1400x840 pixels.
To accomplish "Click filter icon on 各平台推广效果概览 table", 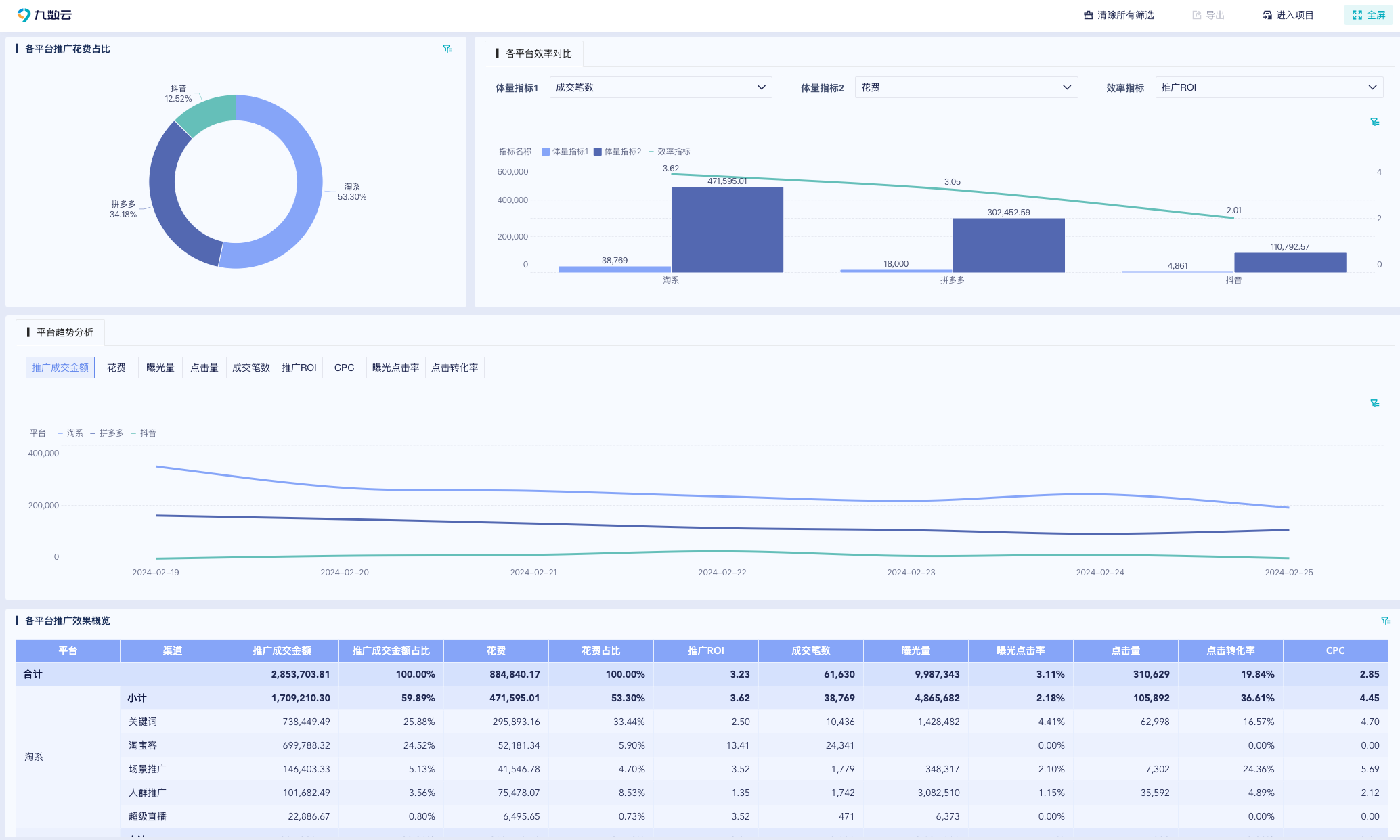I will [x=1385, y=621].
